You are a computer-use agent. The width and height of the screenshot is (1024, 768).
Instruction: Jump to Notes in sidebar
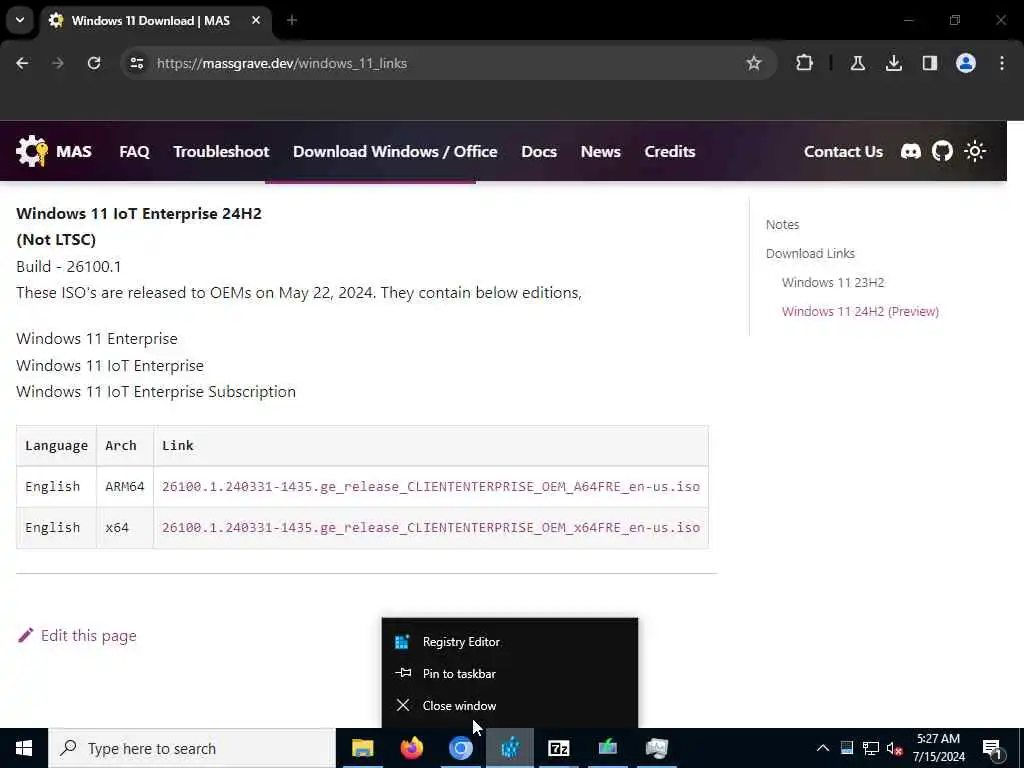tap(782, 225)
